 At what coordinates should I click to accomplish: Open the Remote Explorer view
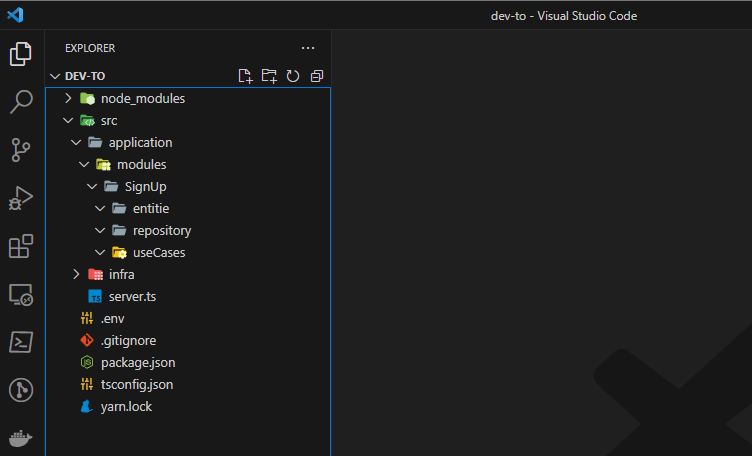(x=21, y=294)
